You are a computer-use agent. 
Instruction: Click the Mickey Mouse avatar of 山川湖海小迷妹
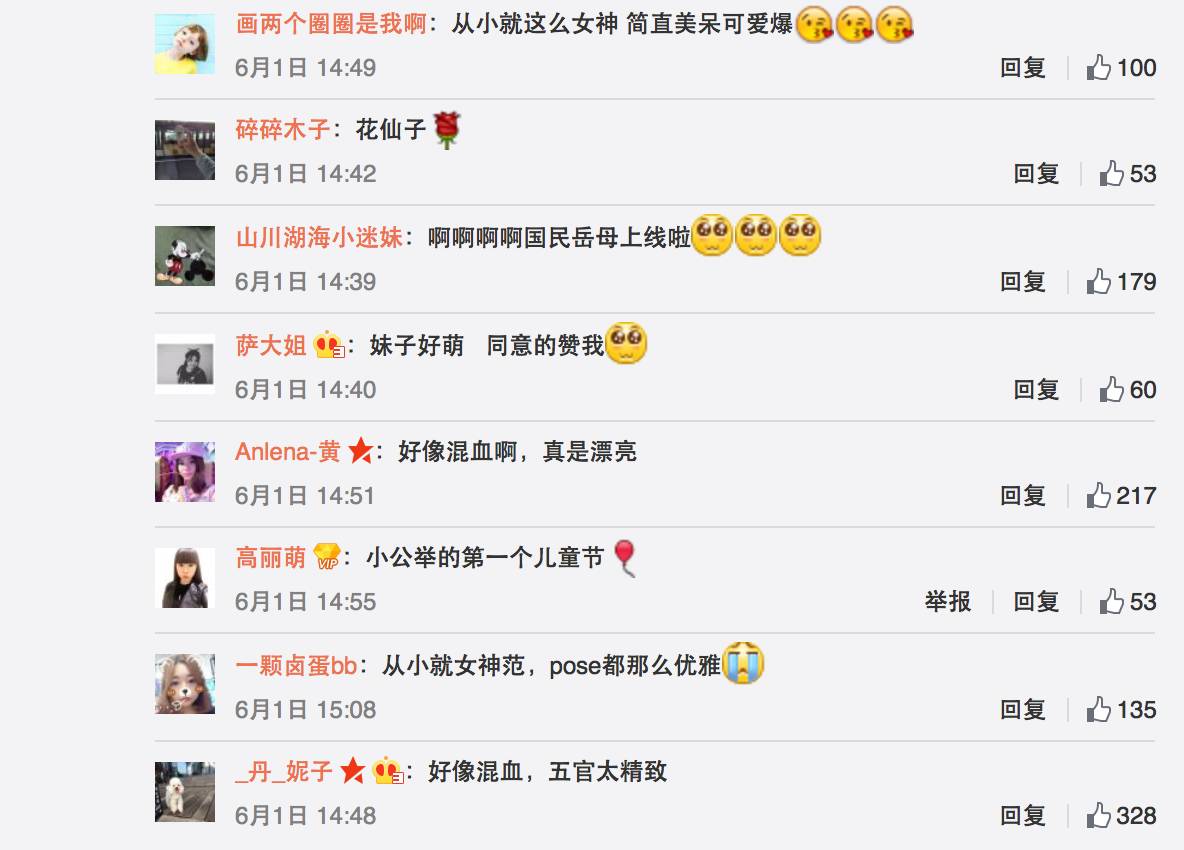[185, 256]
